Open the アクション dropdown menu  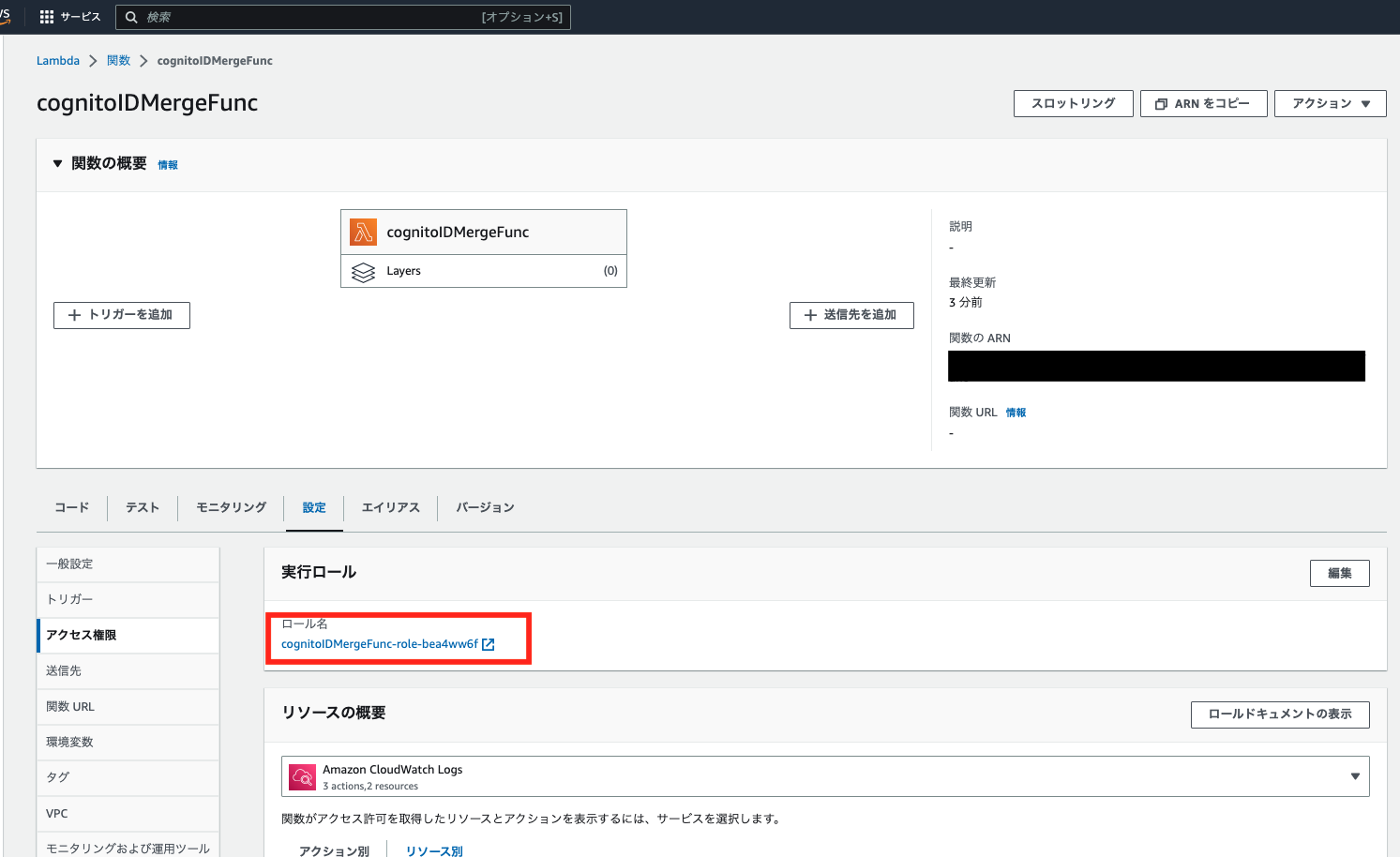(1331, 103)
